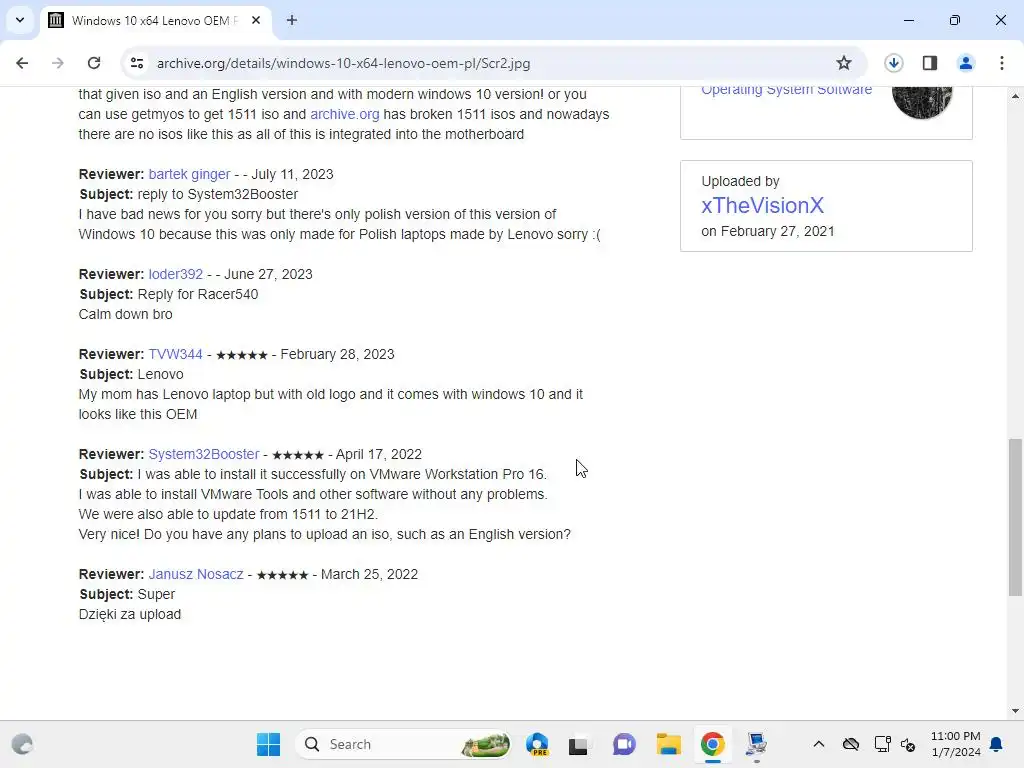1024x768 pixels.
Task: Click subject 'reply to System32Booster'
Action: 217,195
